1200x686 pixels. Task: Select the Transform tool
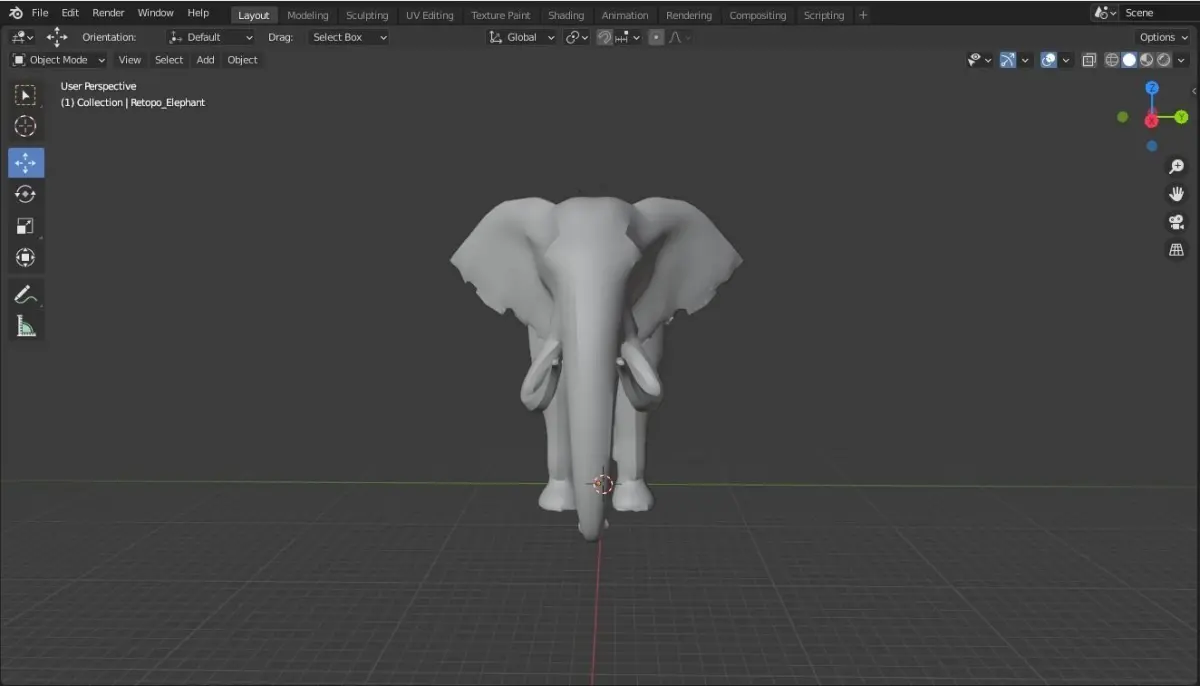(x=26, y=257)
